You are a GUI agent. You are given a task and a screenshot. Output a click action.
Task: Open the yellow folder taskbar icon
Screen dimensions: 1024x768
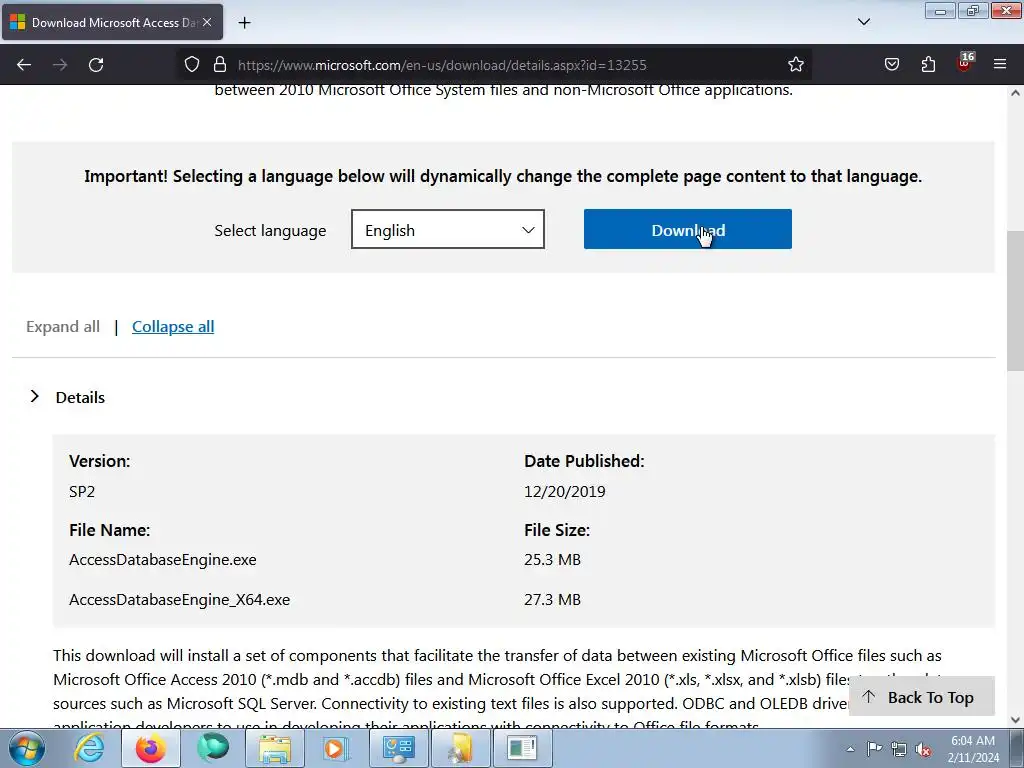(460, 748)
